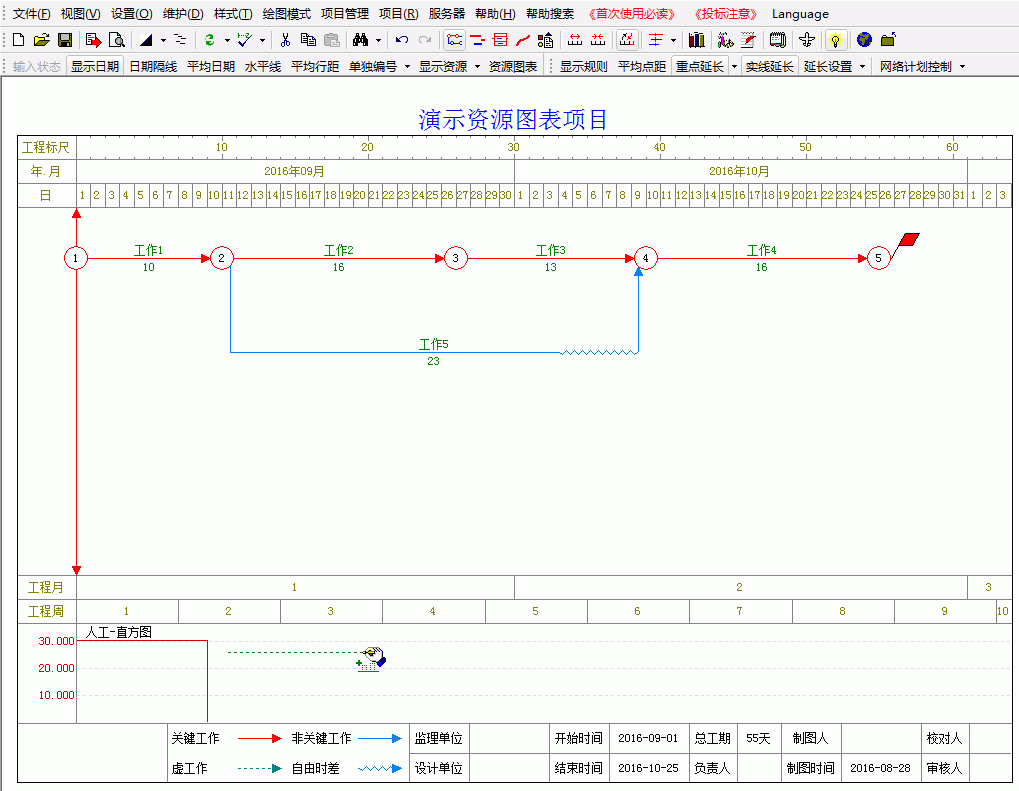1019x791 pixels.
Task: Click the red curve line icon
Action: pyautogui.click(x=523, y=40)
